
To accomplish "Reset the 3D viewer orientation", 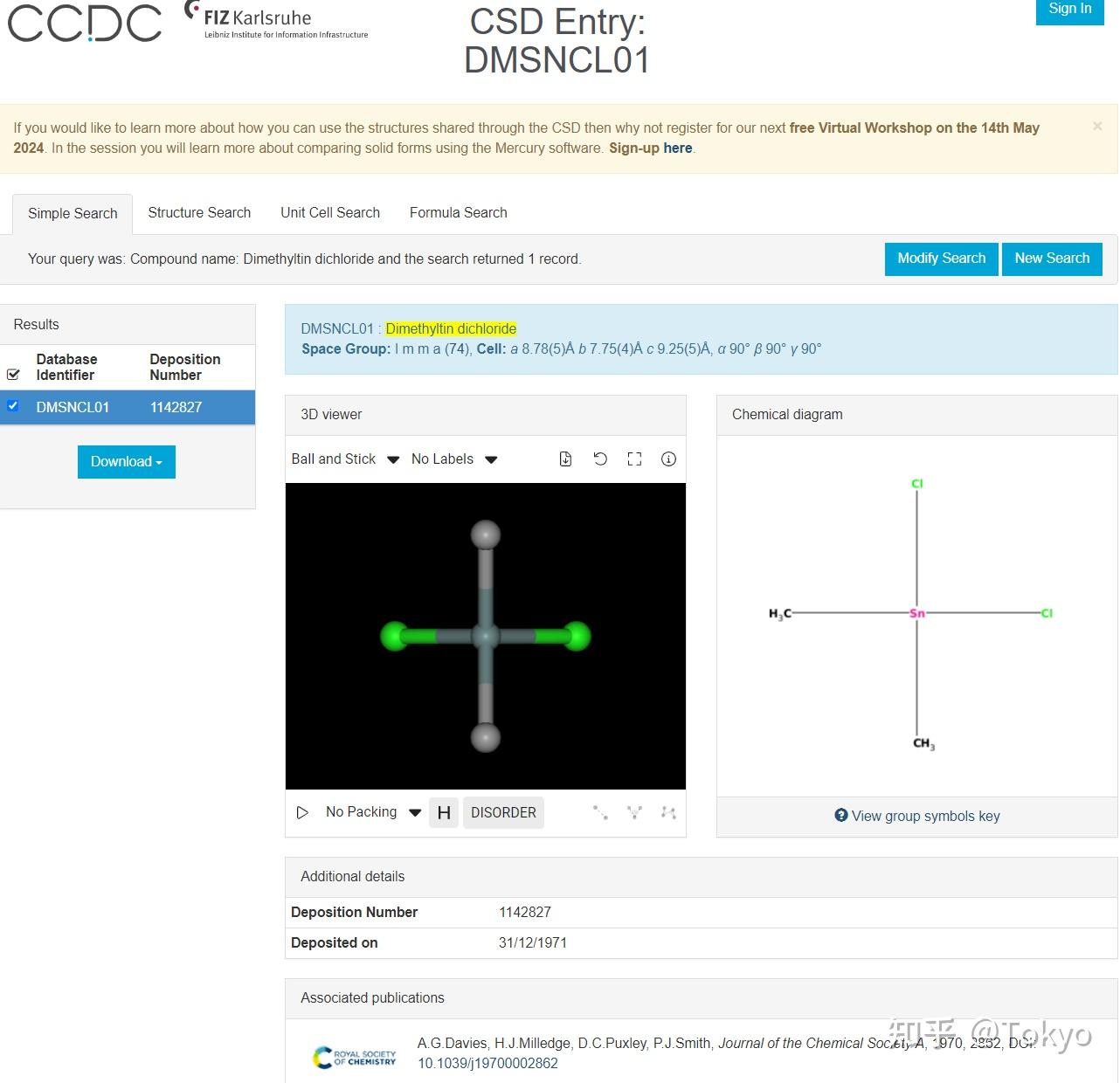I will point(600,459).
